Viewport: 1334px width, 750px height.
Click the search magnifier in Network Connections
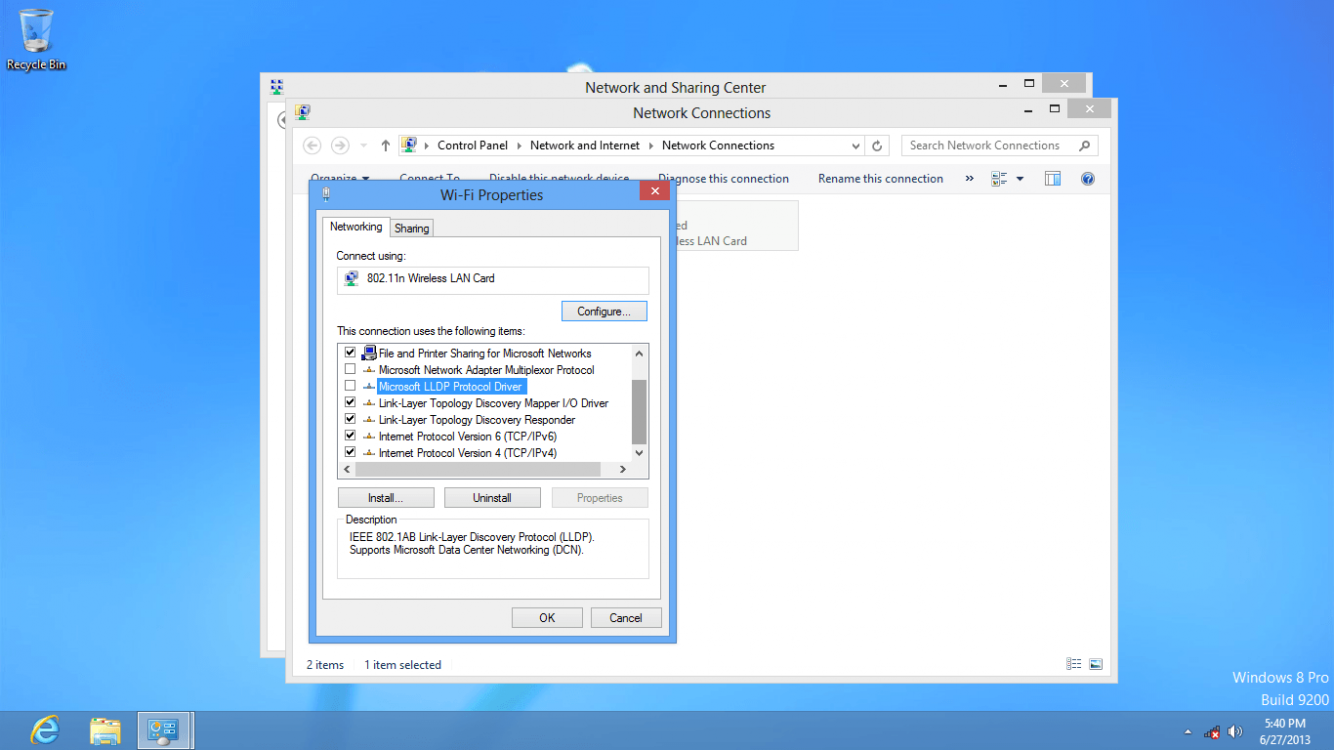[1084, 146]
